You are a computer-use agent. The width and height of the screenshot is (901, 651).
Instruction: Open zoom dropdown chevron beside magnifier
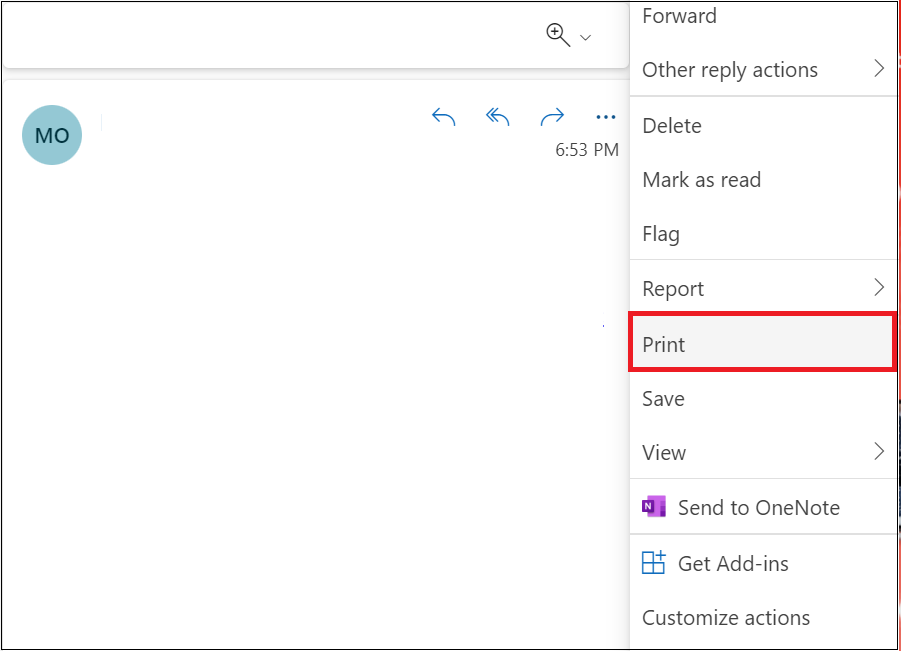(x=586, y=38)
